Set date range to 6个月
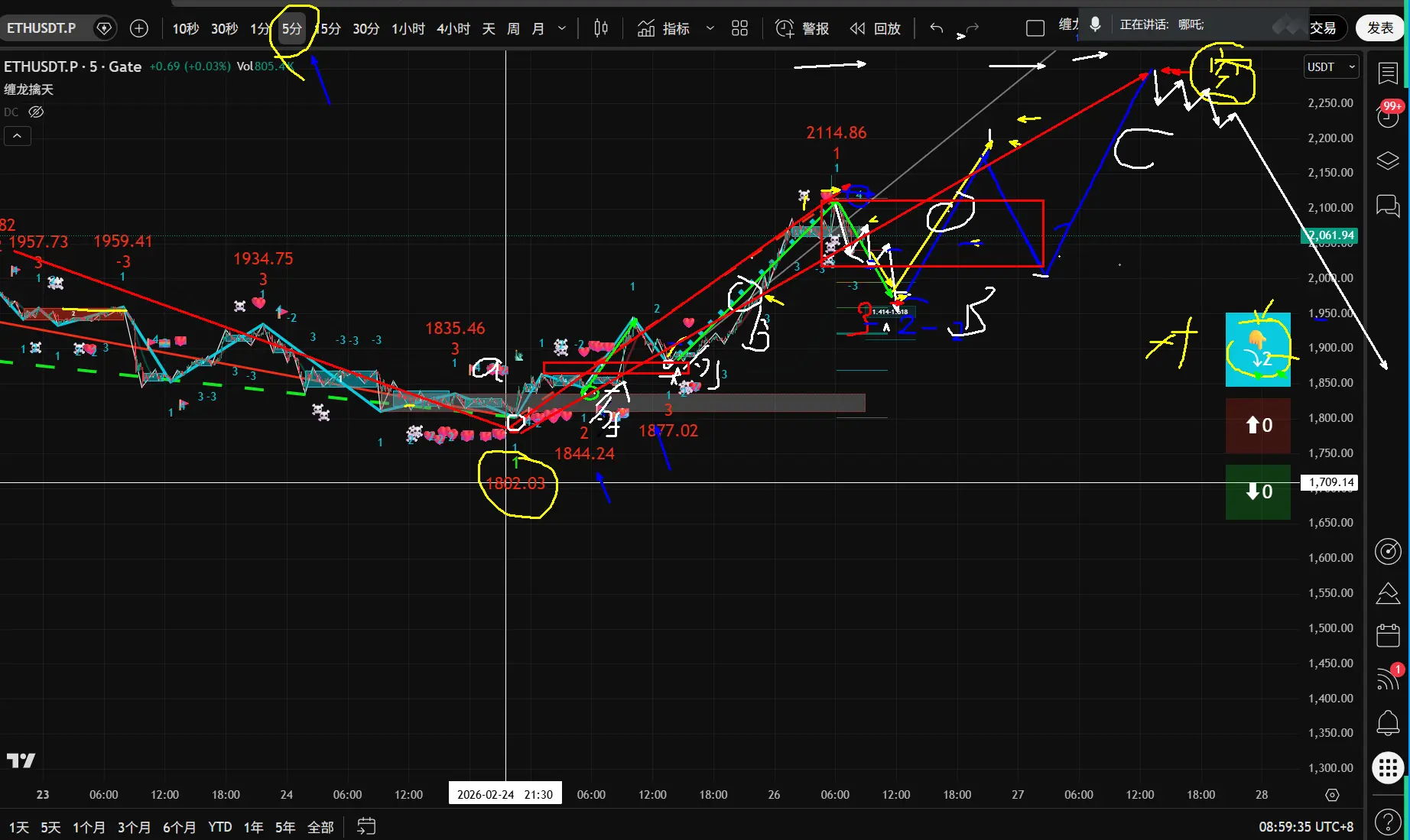1410x840 pixels. coord(179,827)
